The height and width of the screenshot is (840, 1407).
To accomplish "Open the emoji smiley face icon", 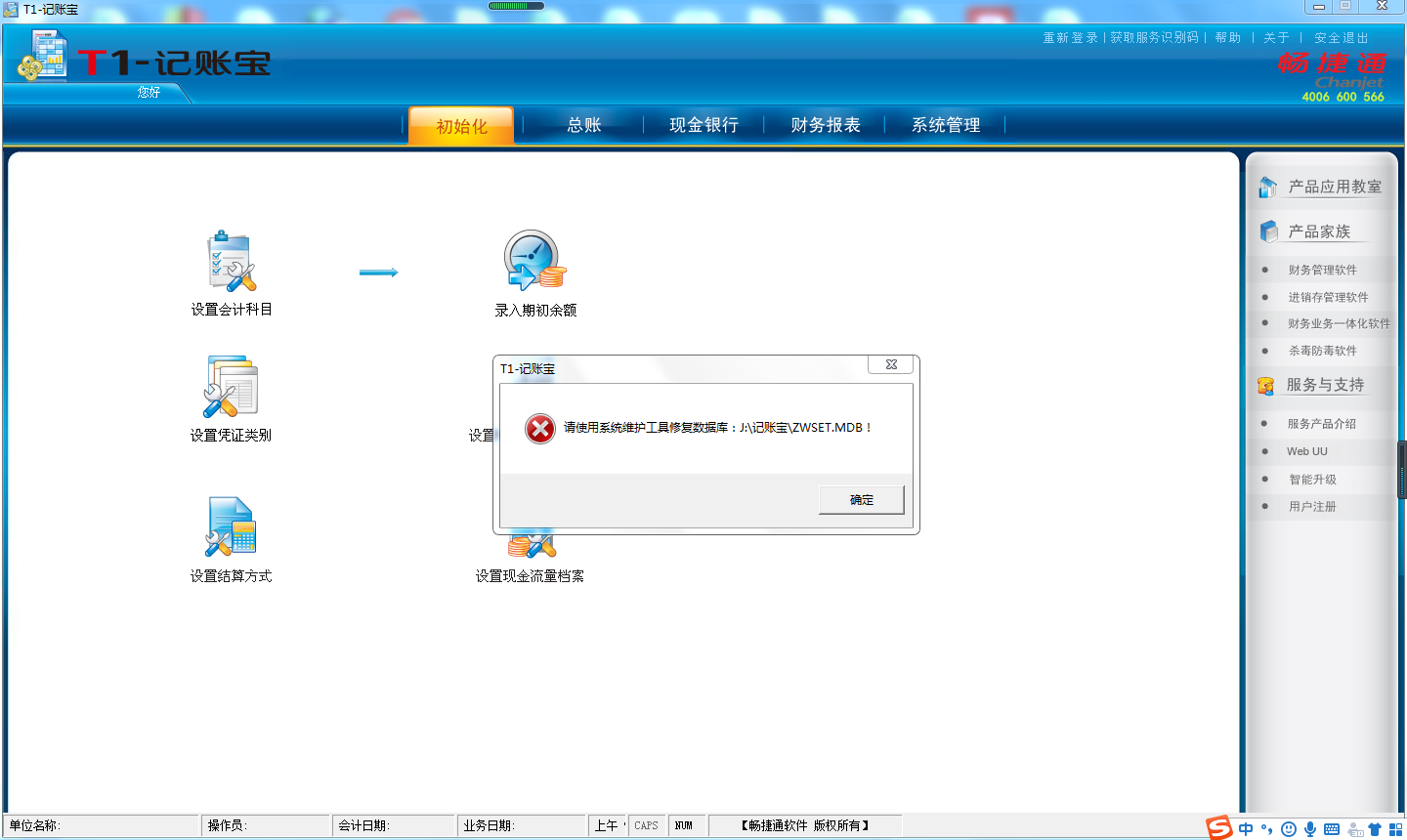I will (1289, 829).
